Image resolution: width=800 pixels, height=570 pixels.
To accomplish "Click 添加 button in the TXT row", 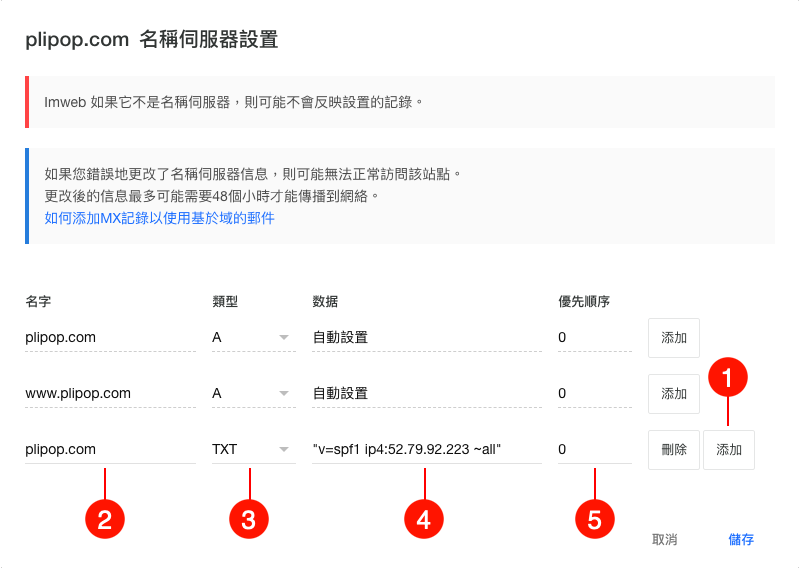I will (x=729, y=450).
